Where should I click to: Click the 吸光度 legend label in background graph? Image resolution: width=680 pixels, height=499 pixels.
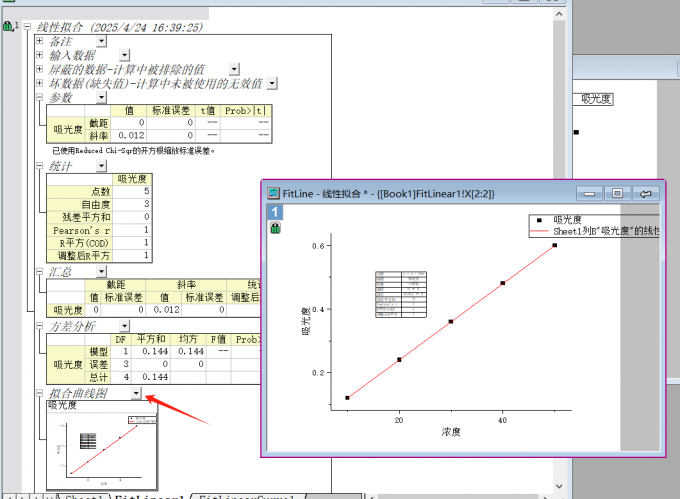tap(596, 99)
